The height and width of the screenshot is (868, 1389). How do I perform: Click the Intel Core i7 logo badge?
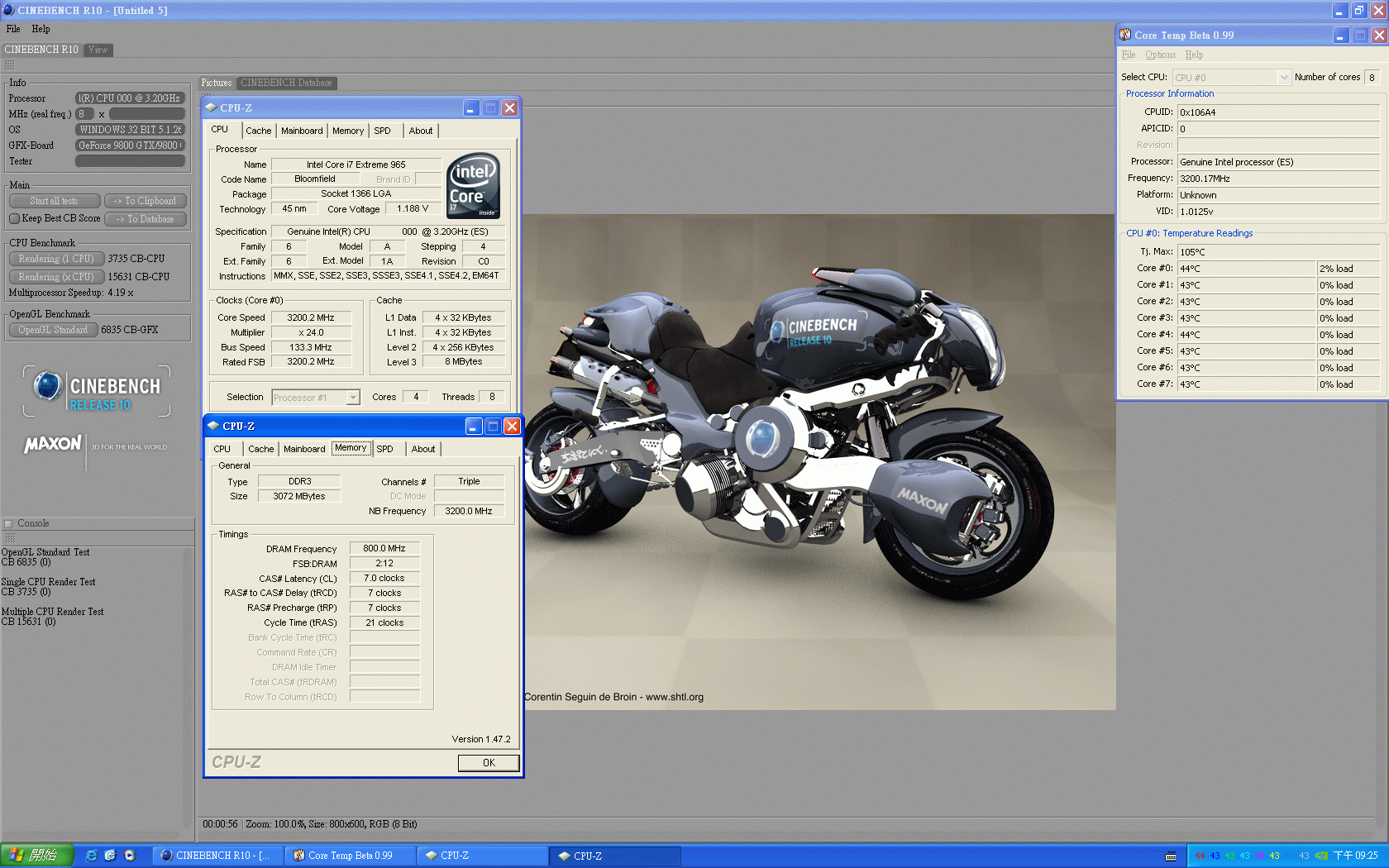click(474, 186)
